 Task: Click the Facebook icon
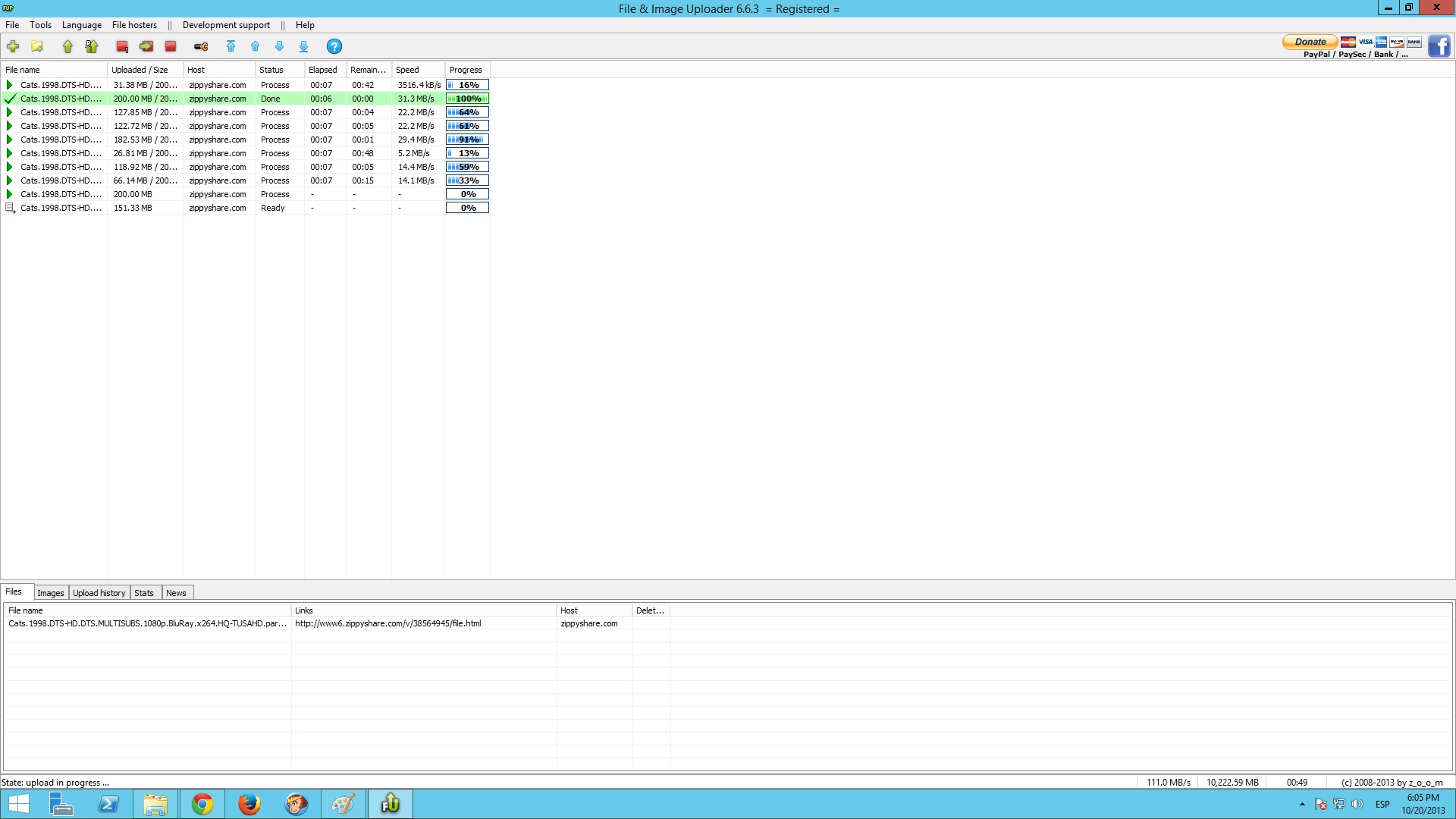tap(1439, 46)
